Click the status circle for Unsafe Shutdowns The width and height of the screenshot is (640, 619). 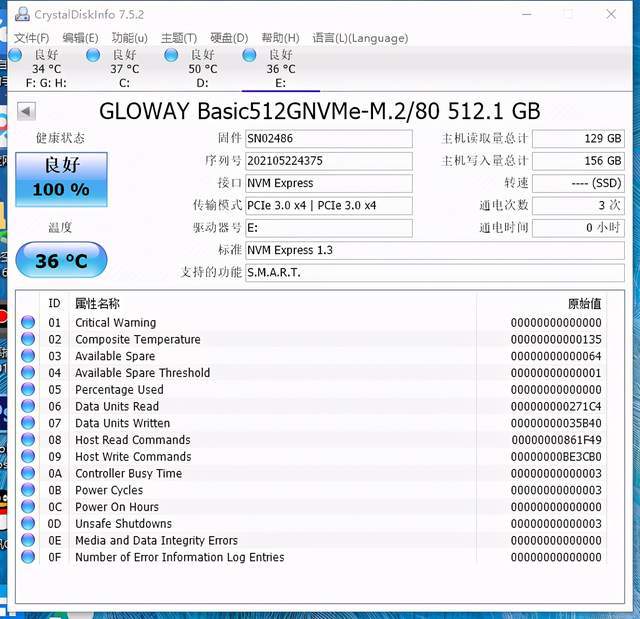click(x=28, y=523)
